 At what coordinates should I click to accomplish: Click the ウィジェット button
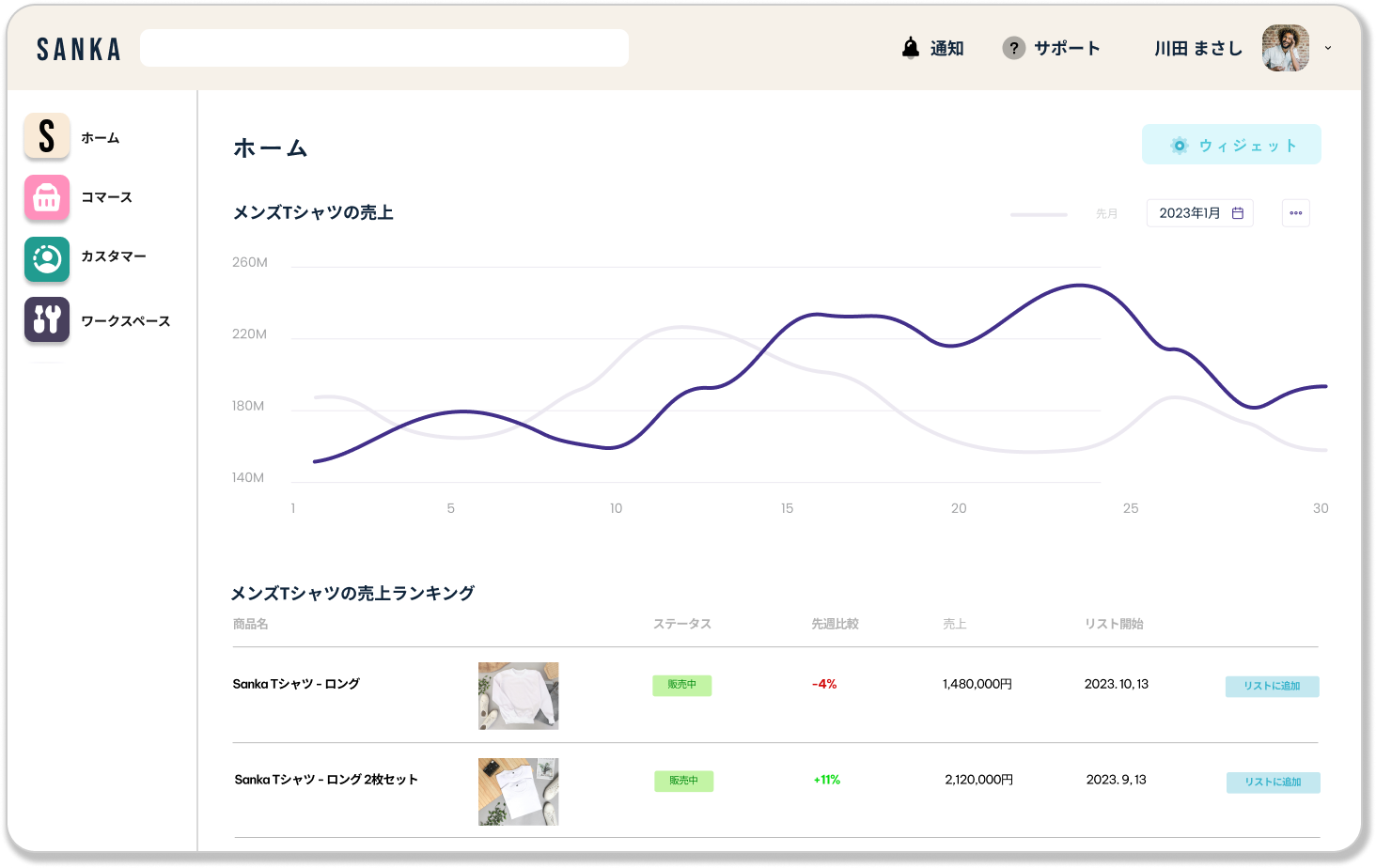(x=1231, y=145)
